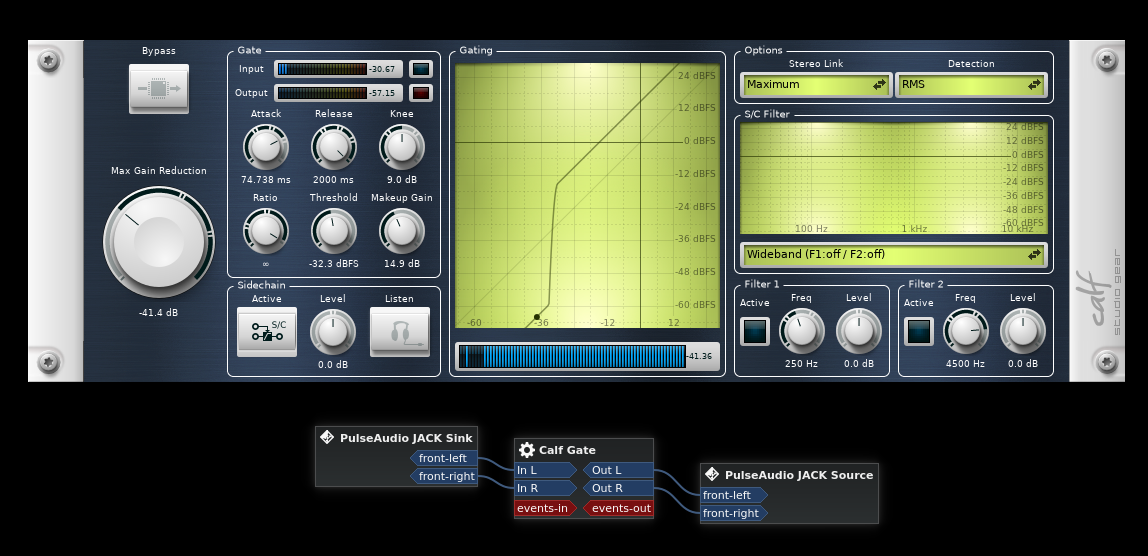The image size is (1148, 556).
Task: Click the Filter 1 Freq knob
Action: [802, 330]
